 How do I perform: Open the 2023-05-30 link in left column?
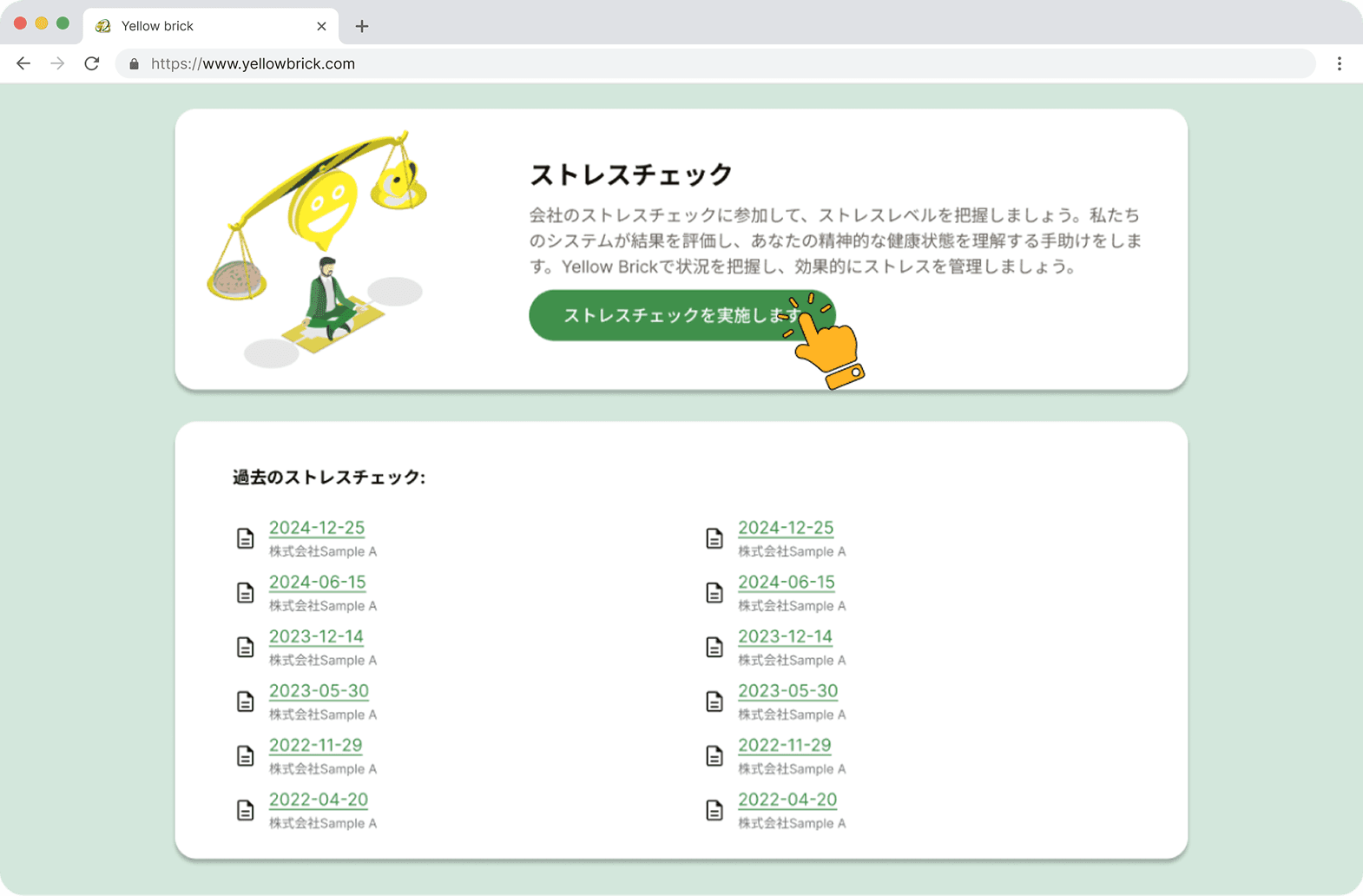[x=319, y=691]
